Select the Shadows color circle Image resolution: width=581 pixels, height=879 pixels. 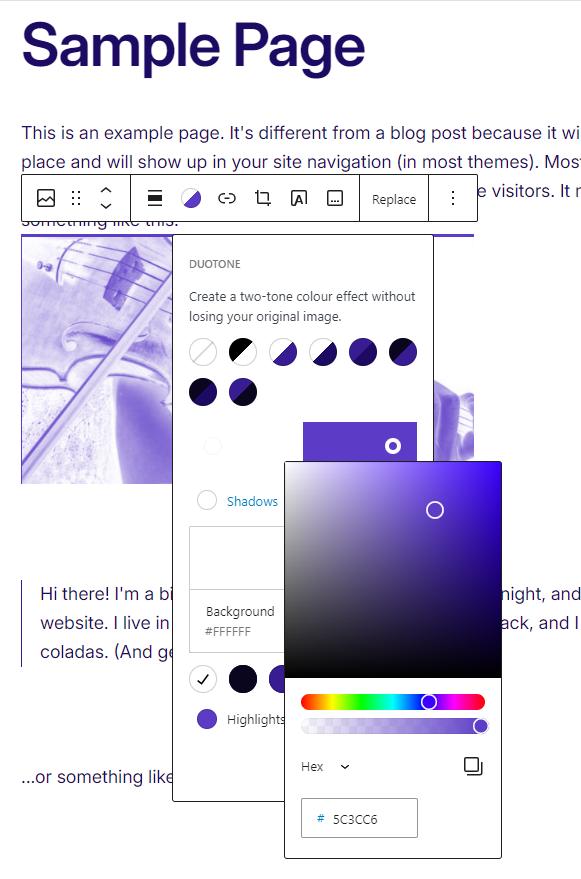click(207, 500)
